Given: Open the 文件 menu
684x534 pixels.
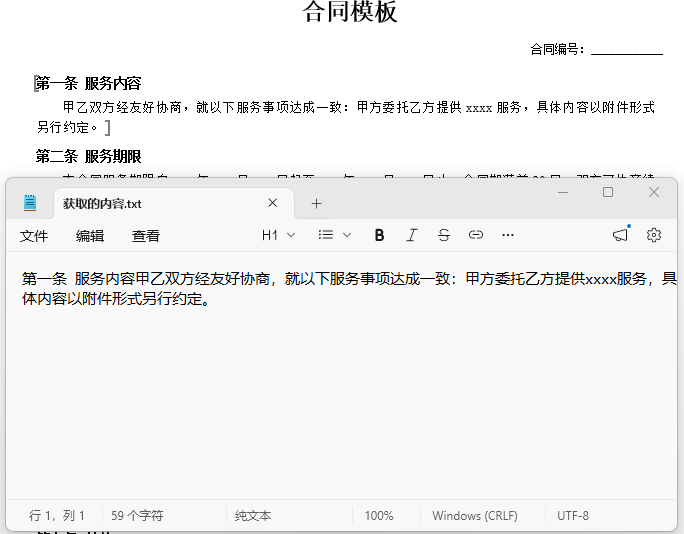Looking at the screenshot, I should coord(34,236).
